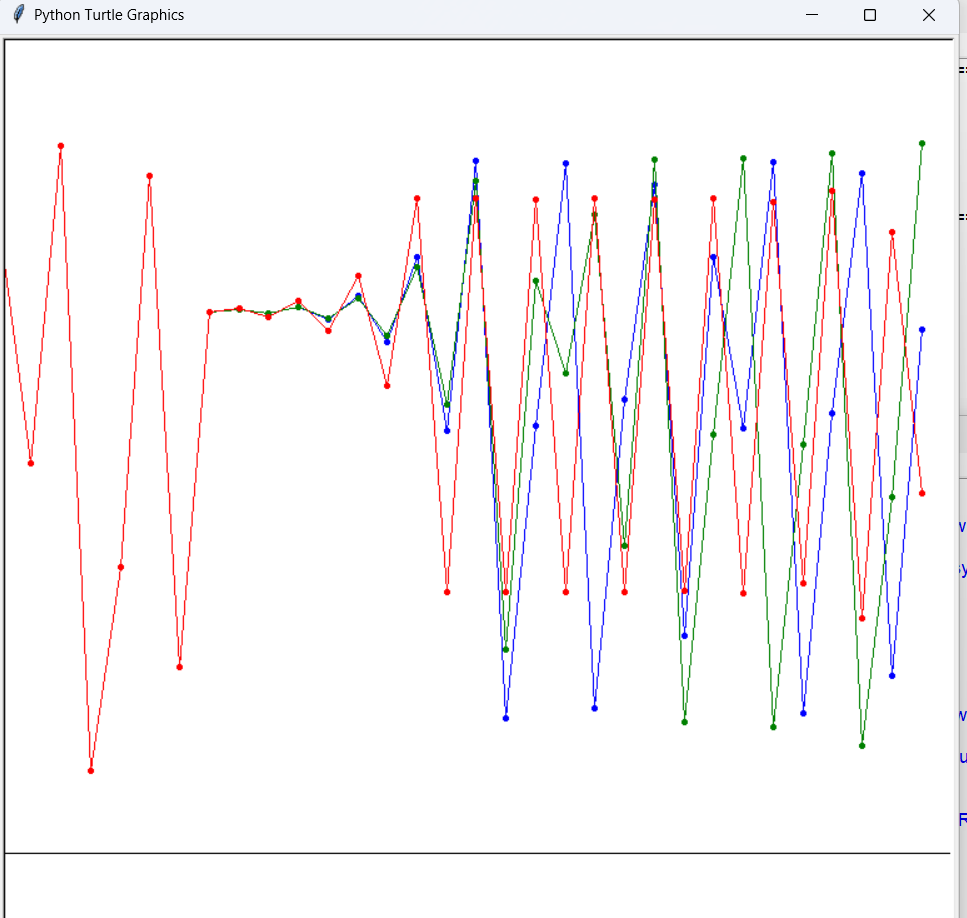
Task: Click the feather icon in the title bar
Action: coord(18,15)
